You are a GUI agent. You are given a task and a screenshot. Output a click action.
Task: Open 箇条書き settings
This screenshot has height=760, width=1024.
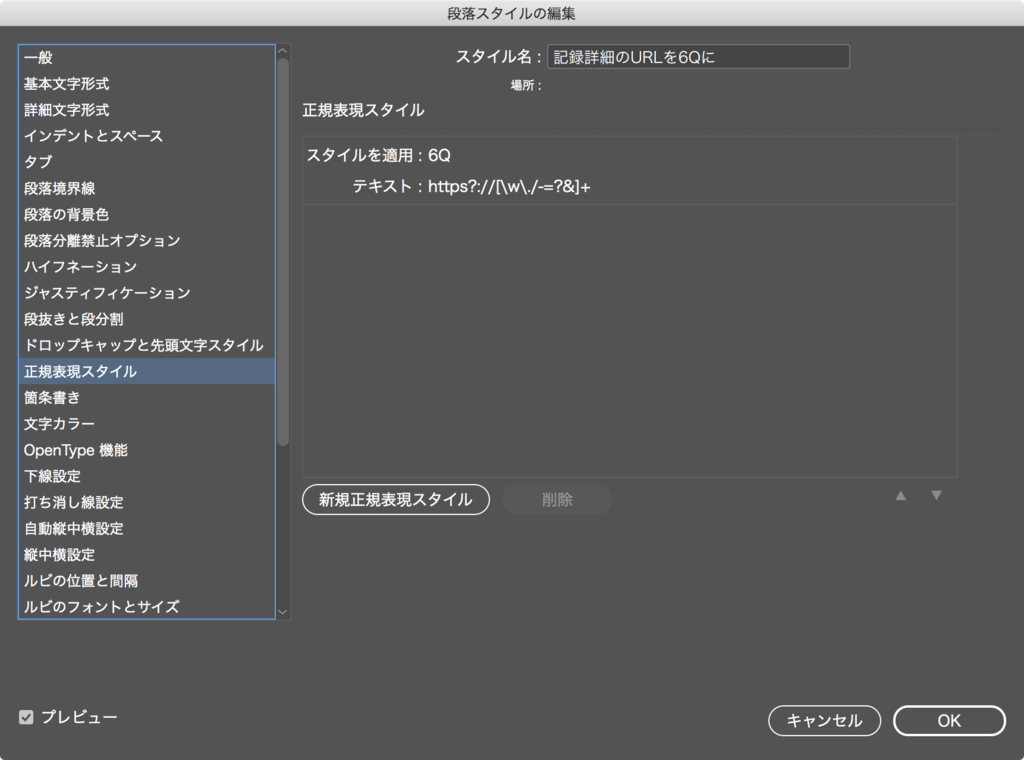coord(146,397)
